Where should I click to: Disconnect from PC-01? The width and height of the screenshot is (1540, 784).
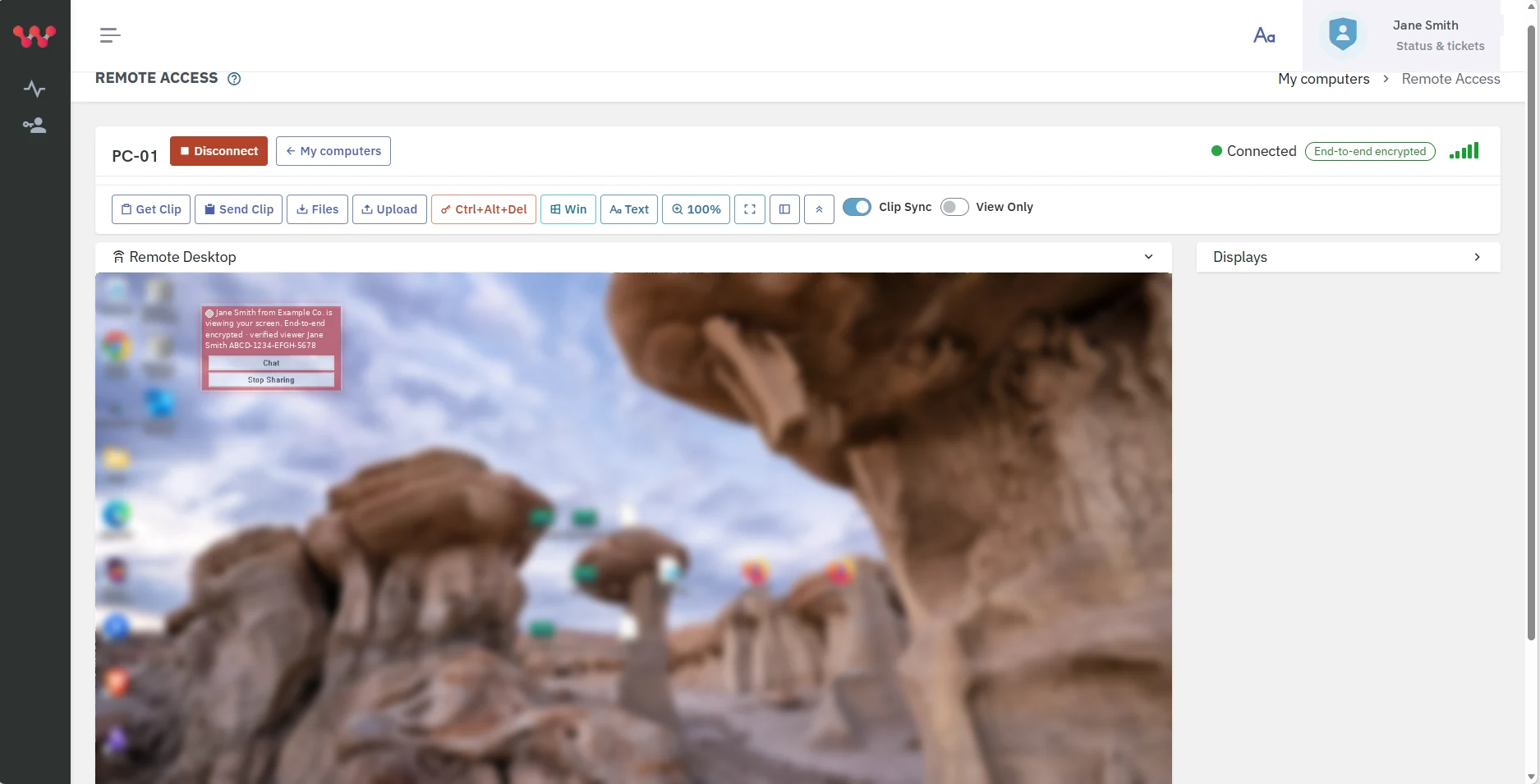tap(218, 151)
